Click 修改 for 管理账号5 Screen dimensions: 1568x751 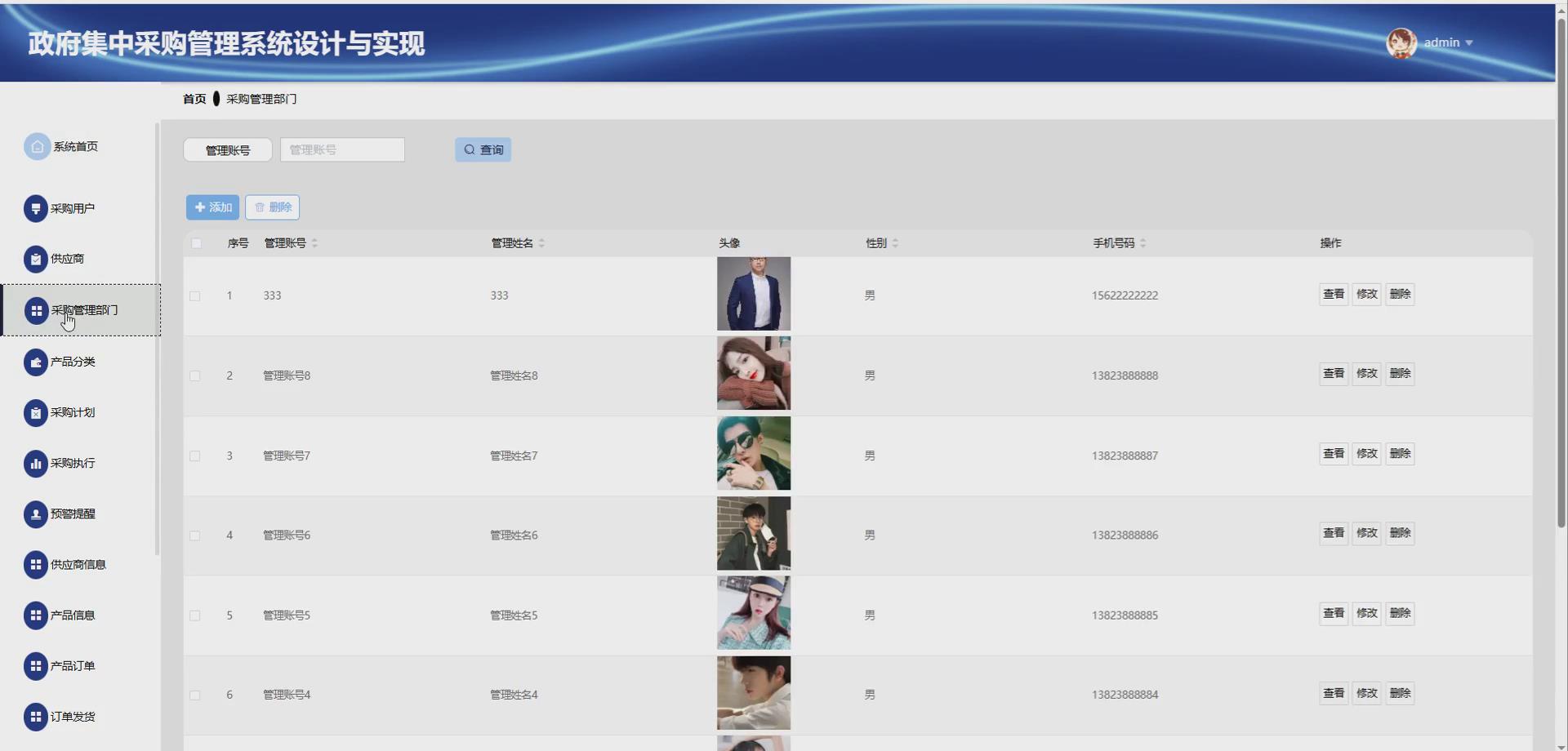1367,613
